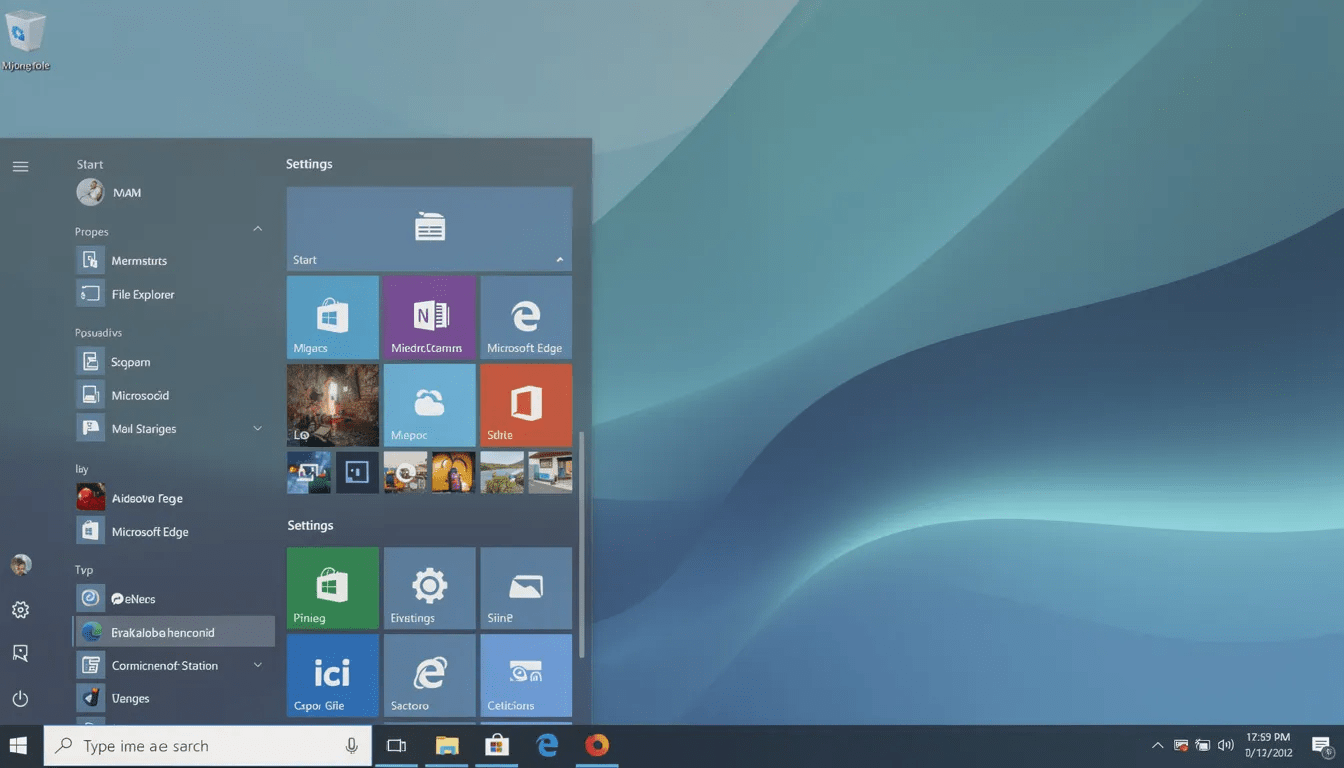Open Settings gear in left sidebar
The image size is (1344, 768).
coord(20,610)
